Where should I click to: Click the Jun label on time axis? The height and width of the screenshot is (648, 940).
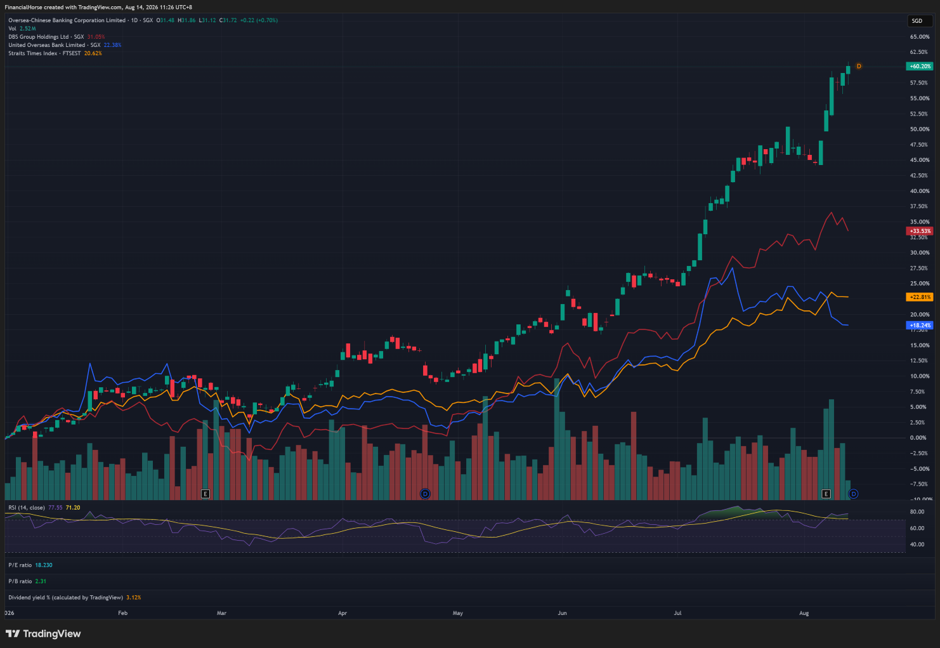[562, 613]
